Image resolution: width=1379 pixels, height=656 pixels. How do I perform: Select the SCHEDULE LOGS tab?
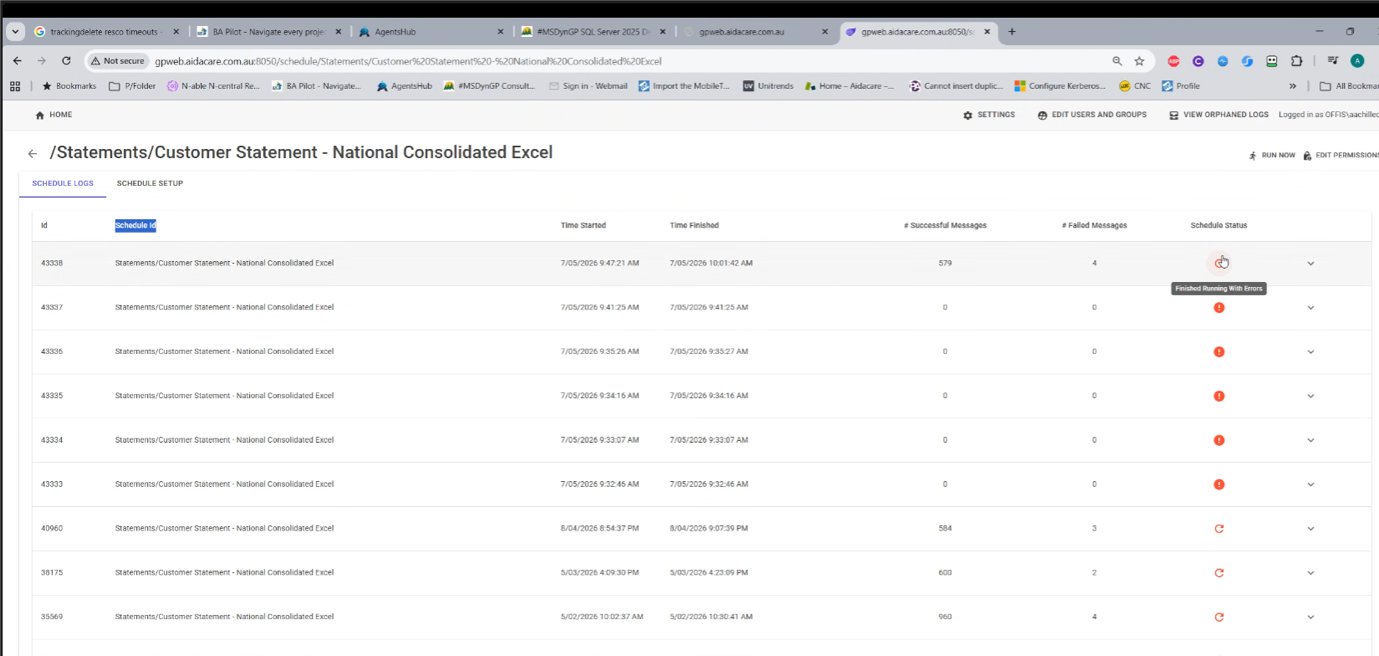[x=62, y=183]
